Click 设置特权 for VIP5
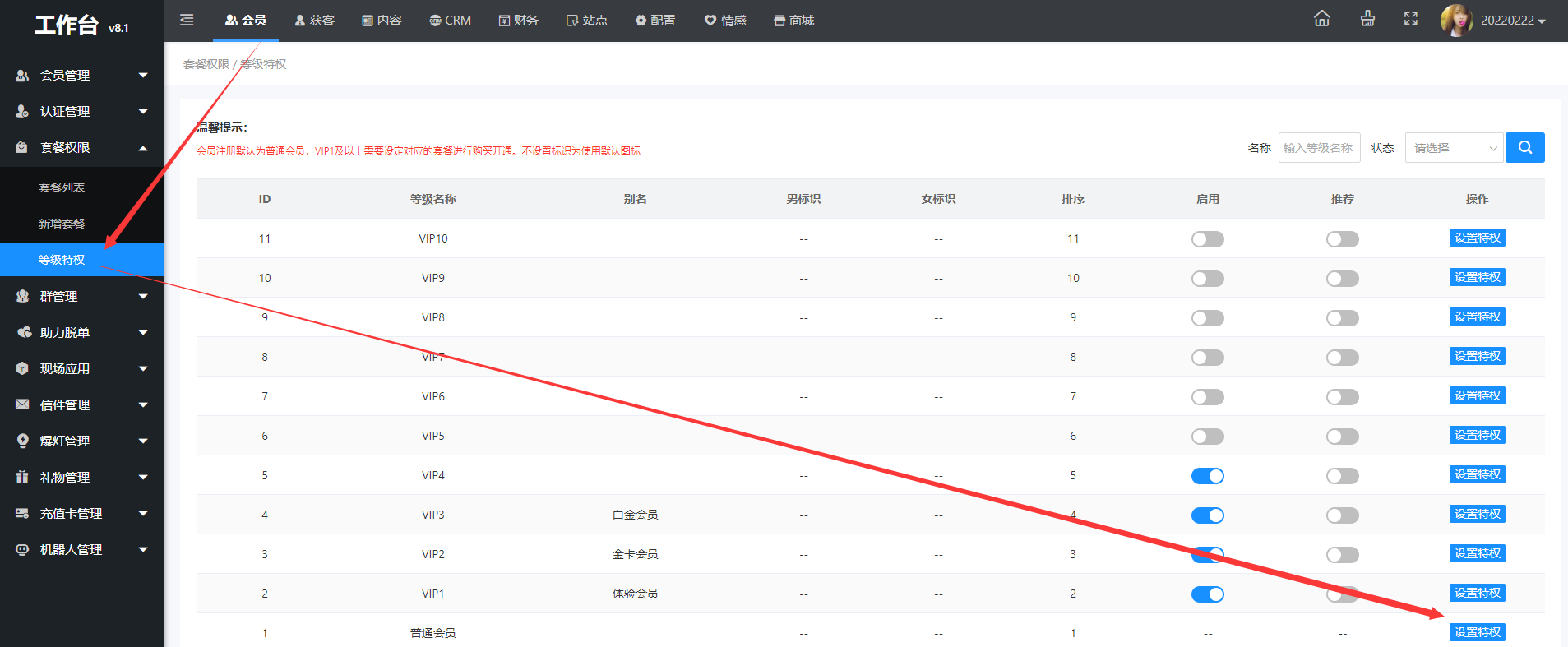Viewport: 1568px width, 647px height. 1477,435
